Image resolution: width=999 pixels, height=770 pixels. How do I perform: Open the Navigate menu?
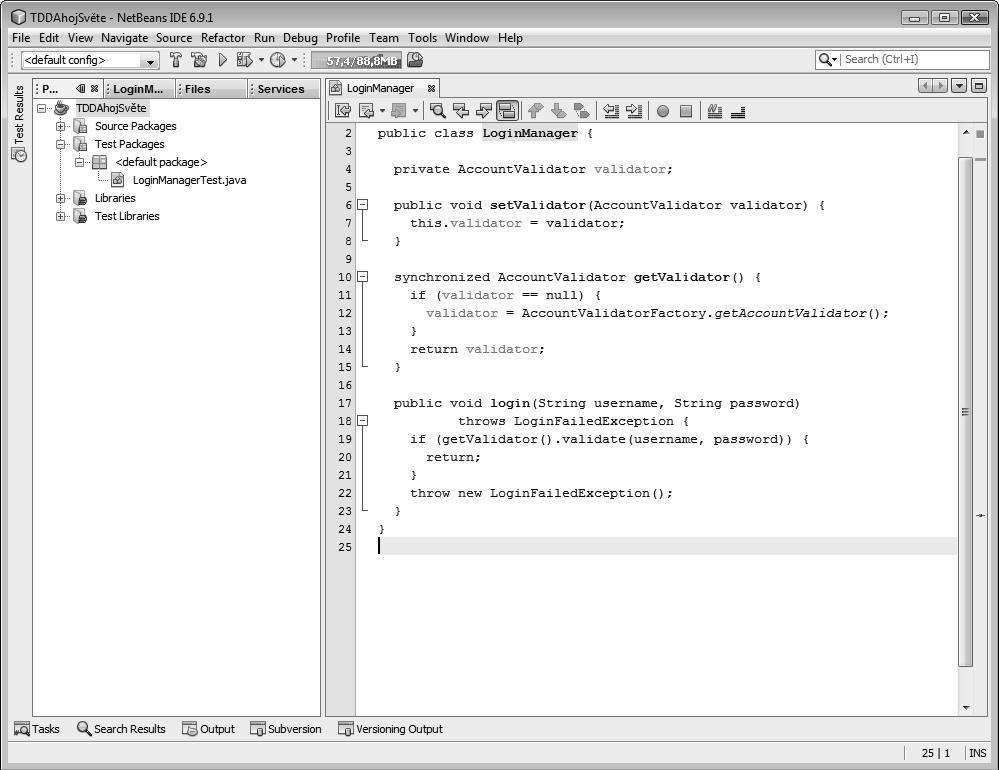click(124, 38)
